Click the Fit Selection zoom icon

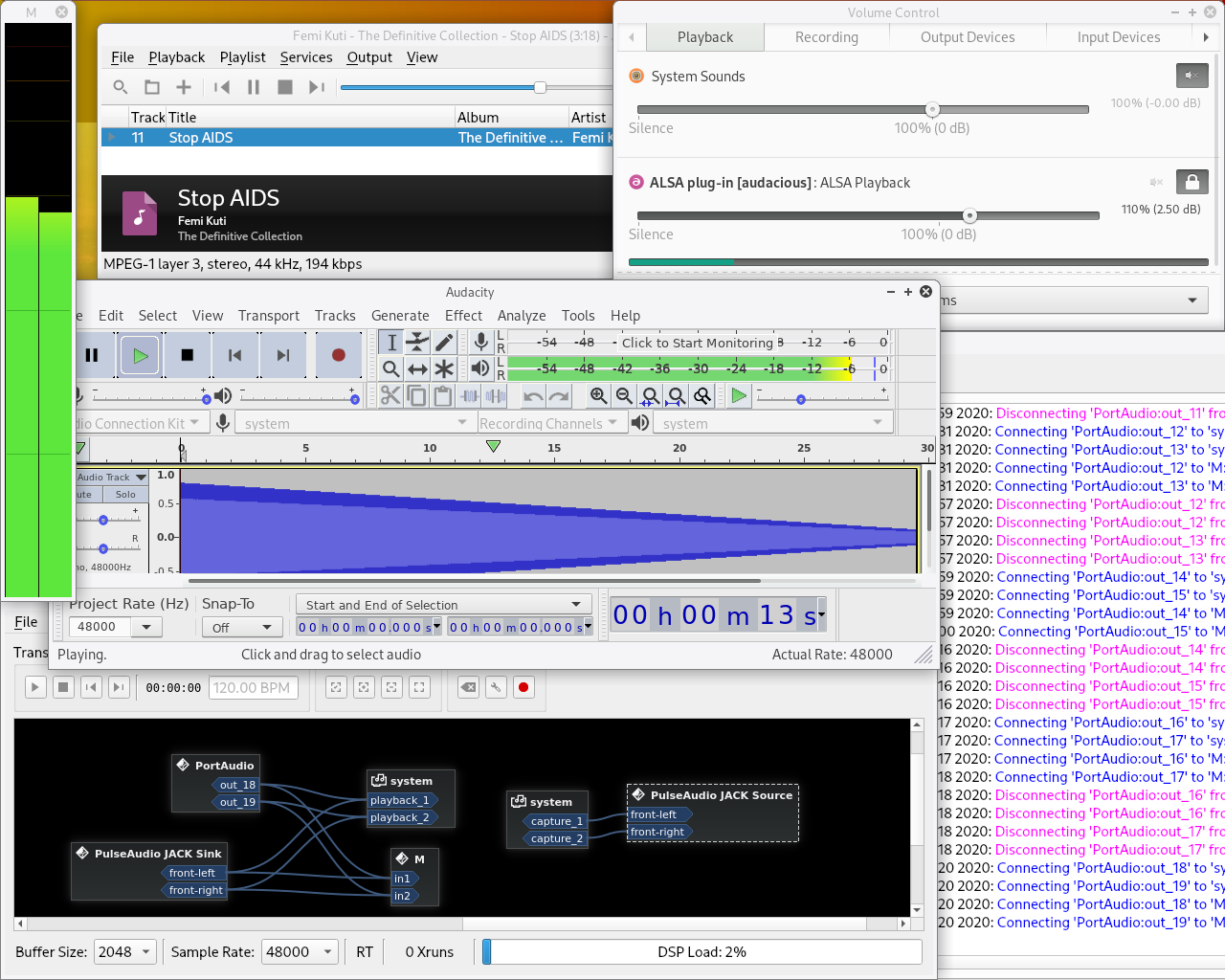coord(649,395)
